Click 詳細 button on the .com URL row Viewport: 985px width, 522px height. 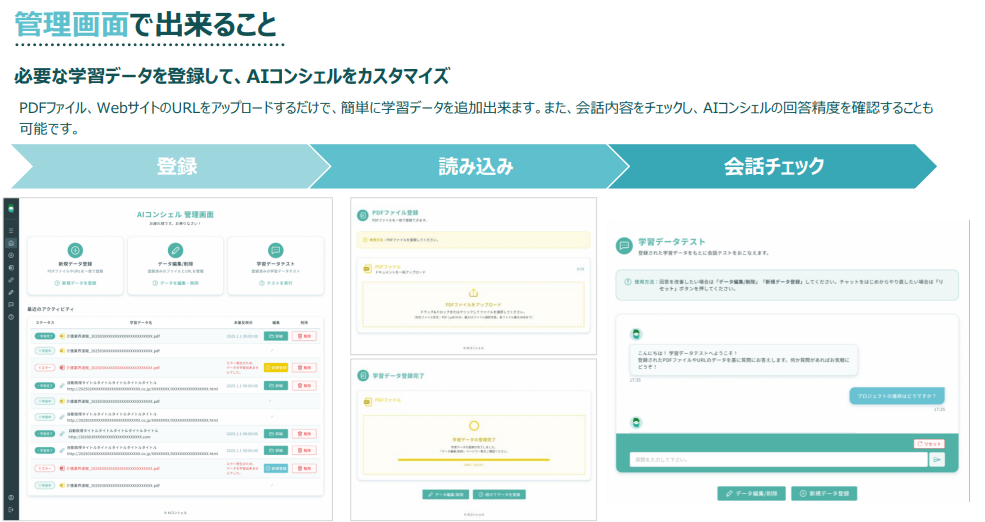[x=276, y=433]
